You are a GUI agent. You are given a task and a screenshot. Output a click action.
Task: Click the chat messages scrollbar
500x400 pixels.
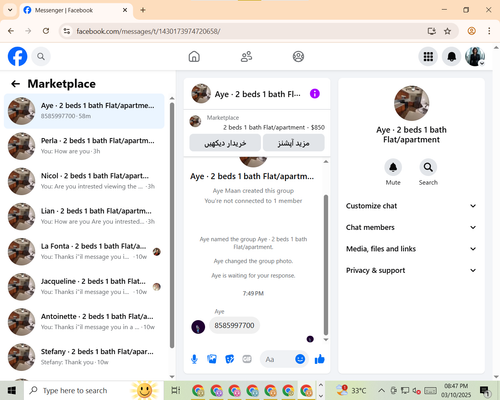coord(326,265)
